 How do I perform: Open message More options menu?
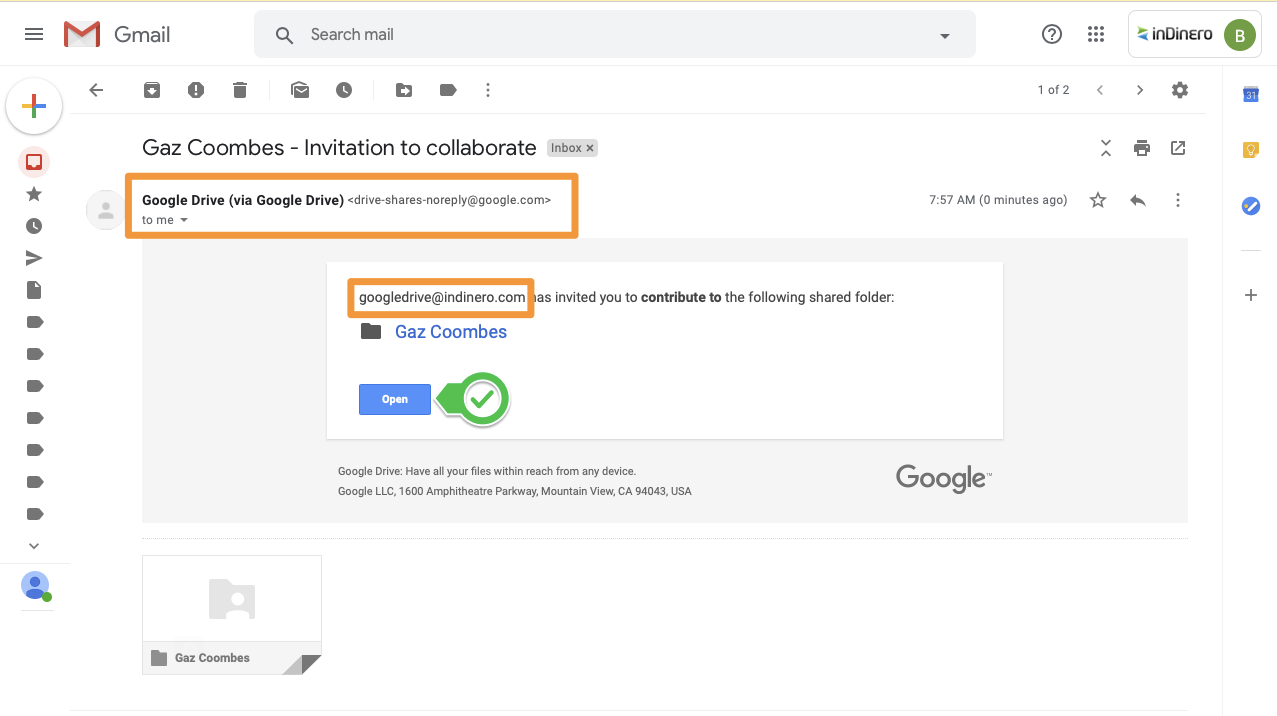tap(1178, 200)
